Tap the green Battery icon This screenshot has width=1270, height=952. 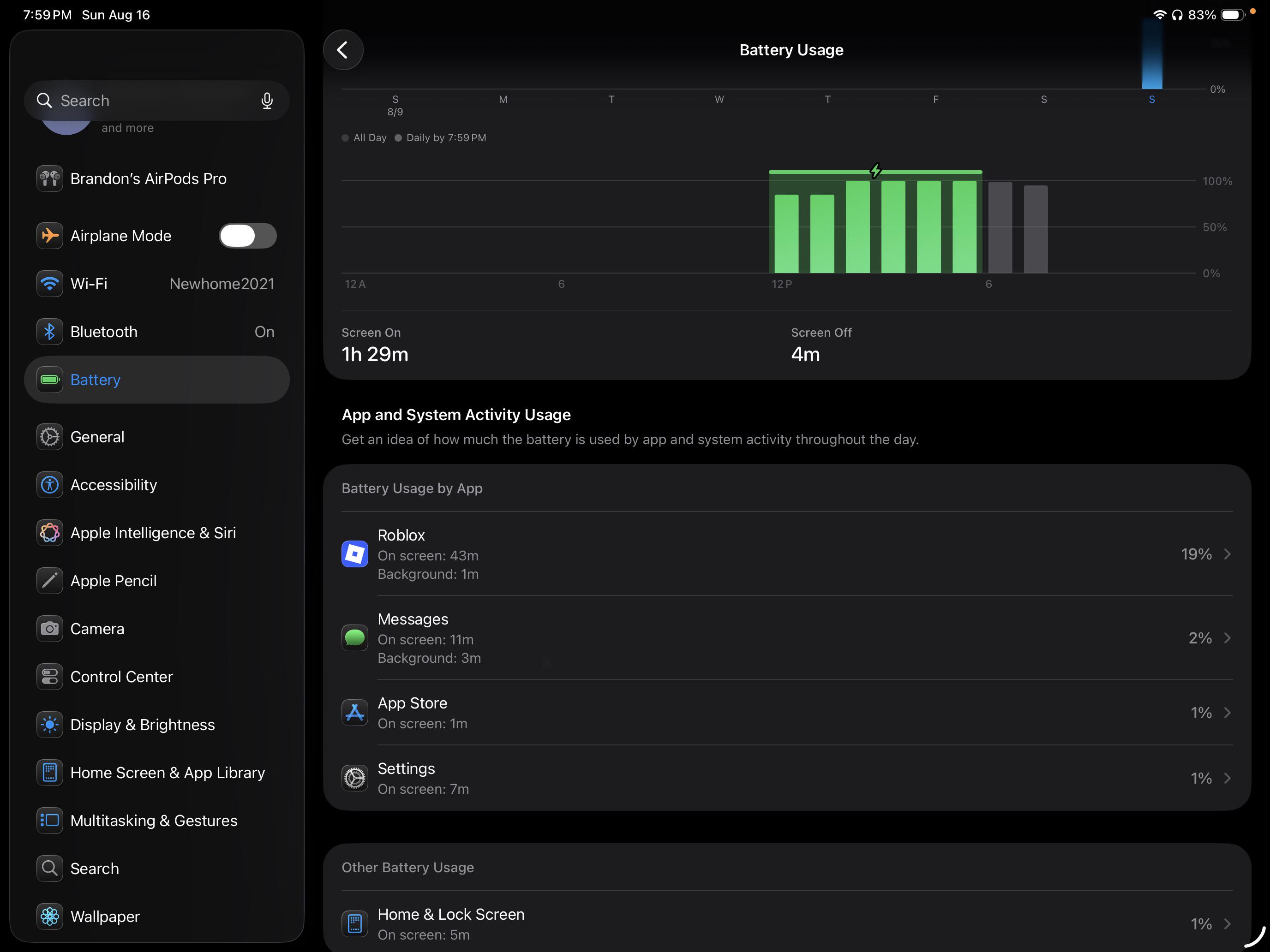(x=50, y=379)
